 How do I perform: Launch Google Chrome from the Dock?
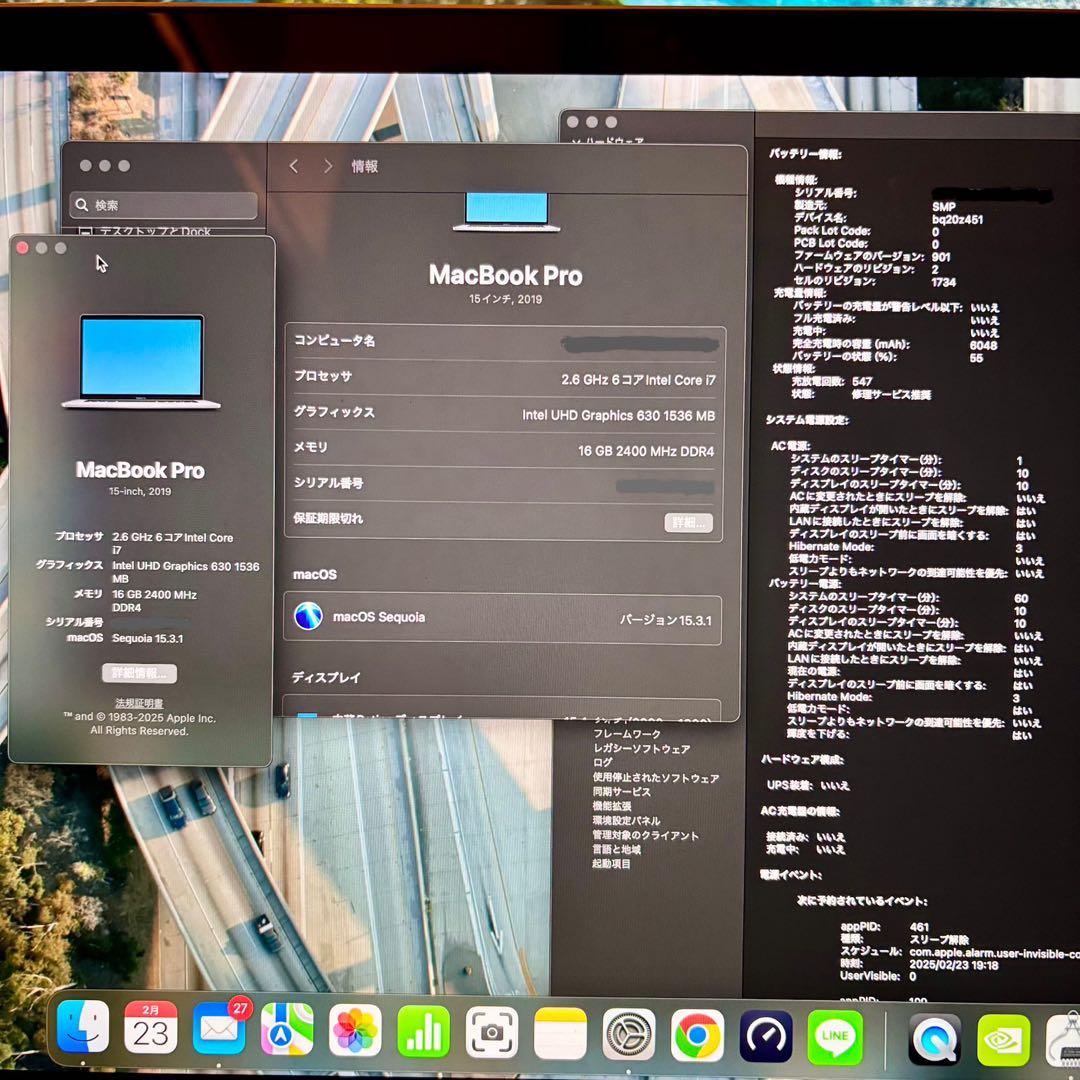coord(697,1036)
